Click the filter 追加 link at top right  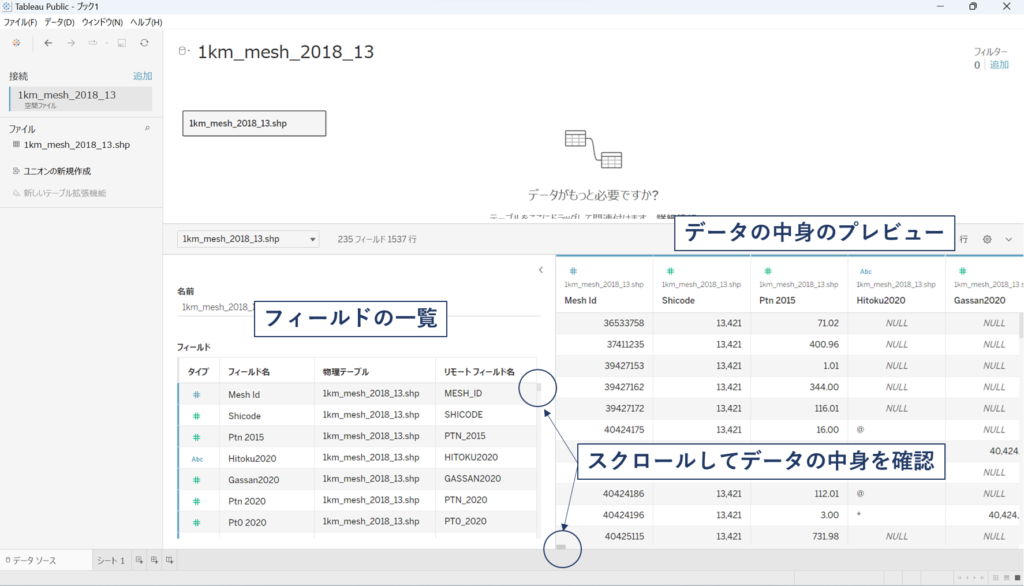point(999,65)
